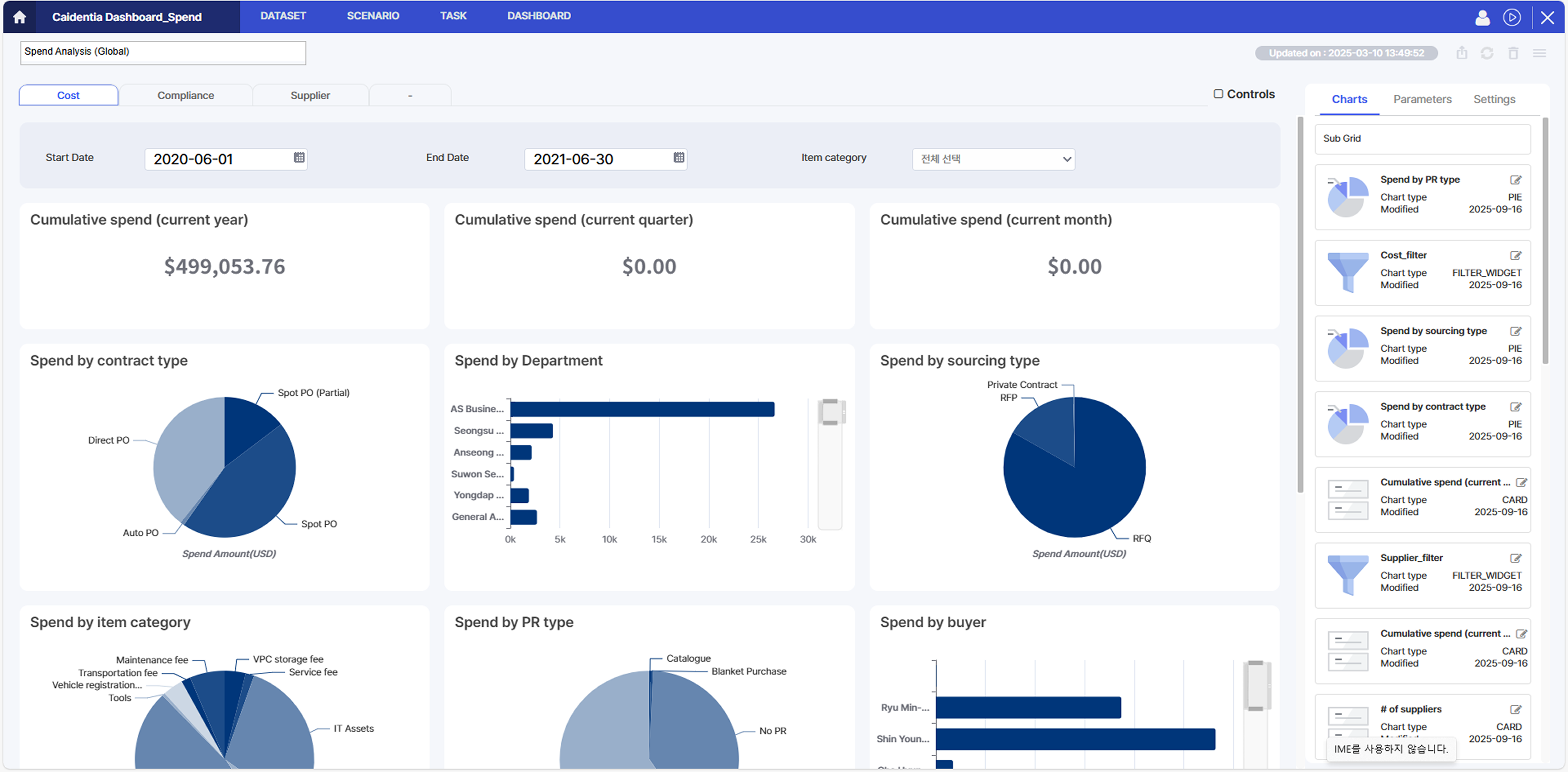Click the home icon in the header
1568x772 pixels.
pyautogui.click(x=20, y=17)
